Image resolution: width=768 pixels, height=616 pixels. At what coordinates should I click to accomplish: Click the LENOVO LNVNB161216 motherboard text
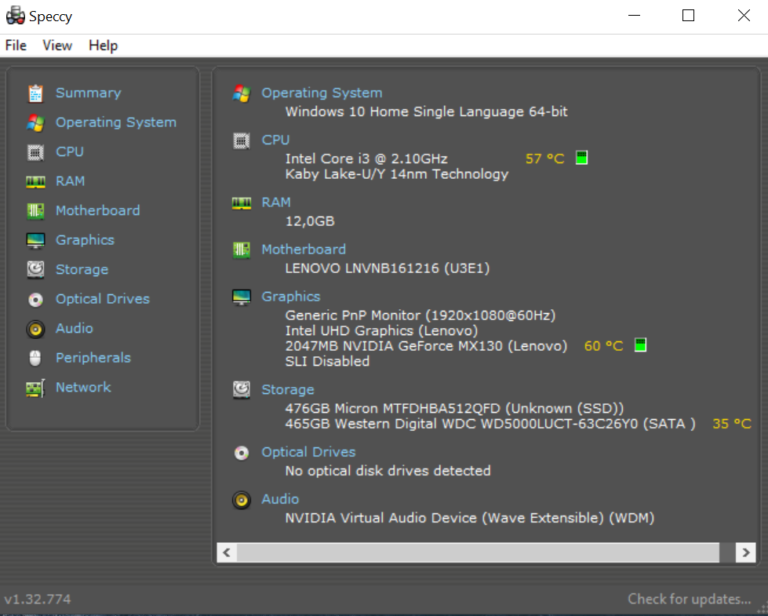387,268
